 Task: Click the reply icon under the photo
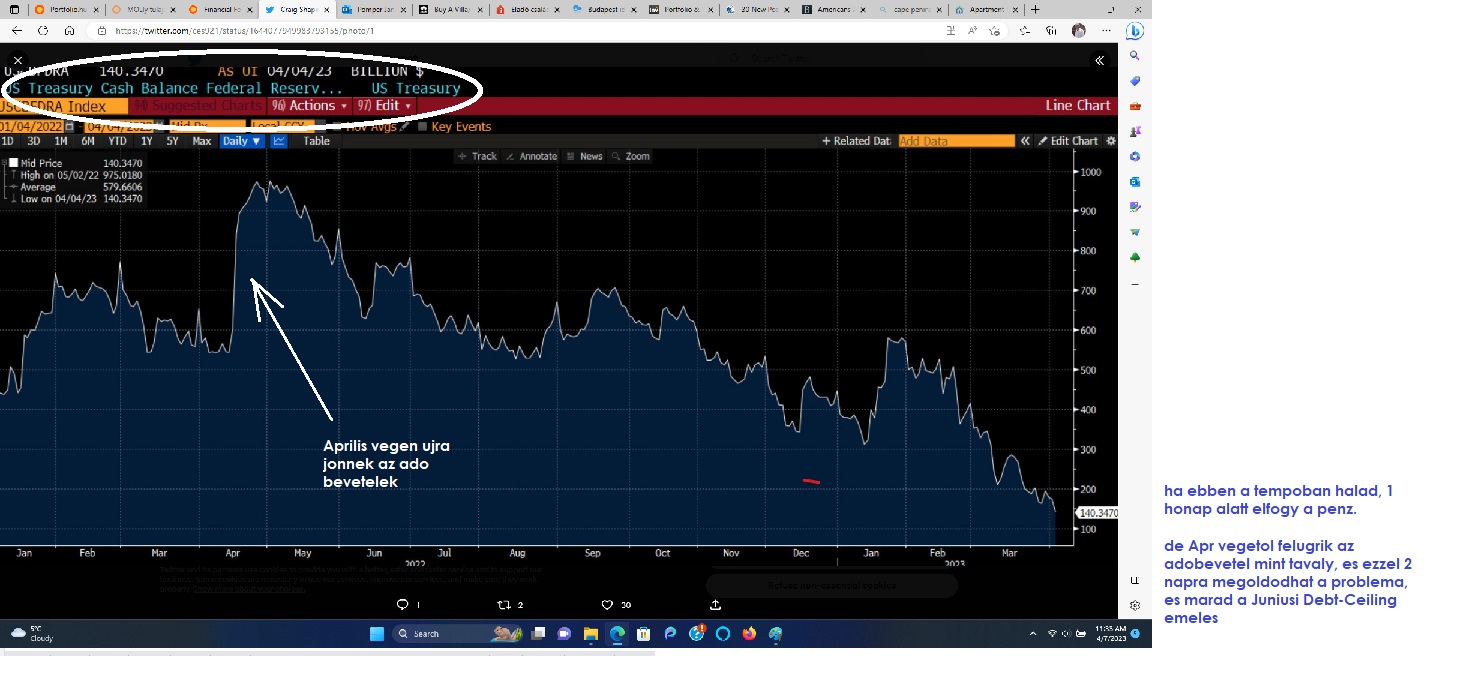point(402,605)
